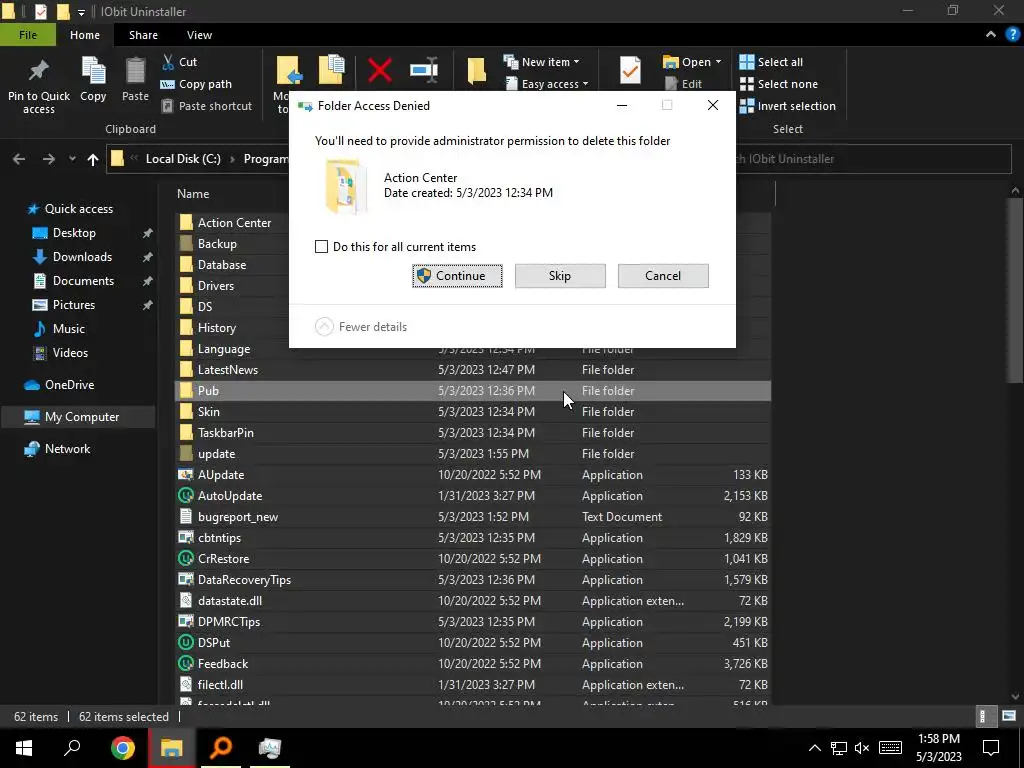Switch to the View ribbon tab
Viewport: 1024px width, 768px height.
(199, 35)
